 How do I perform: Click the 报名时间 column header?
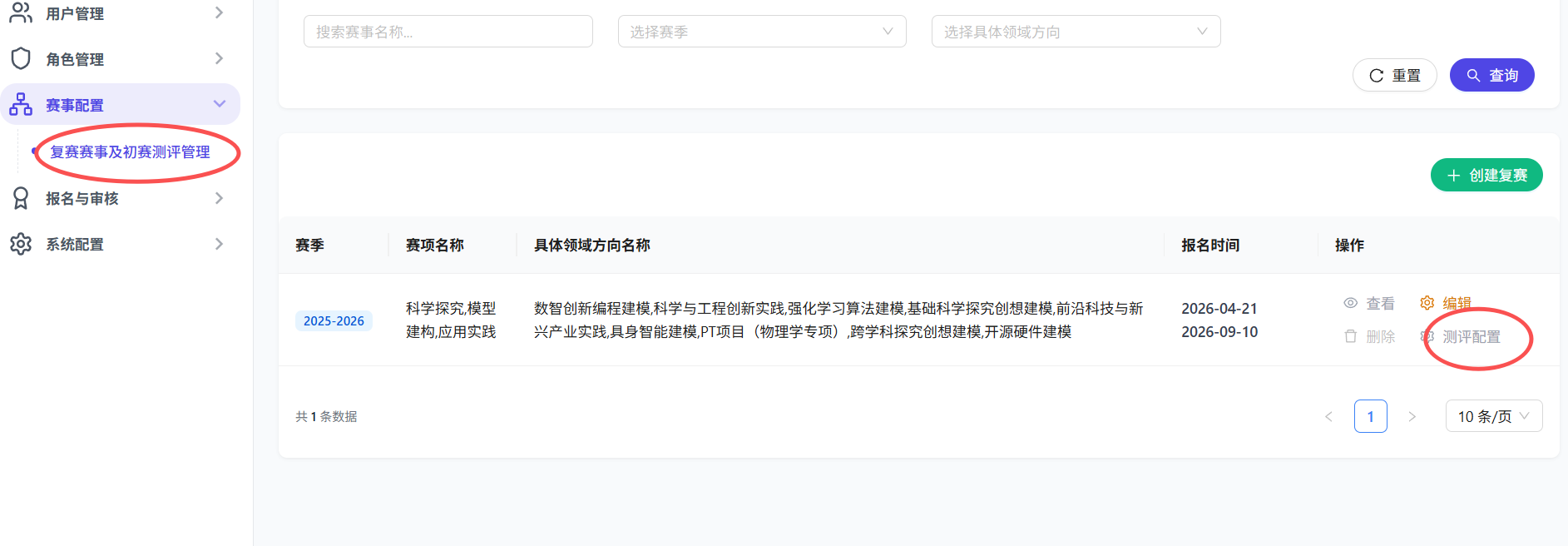click(x=1210, y=245)
